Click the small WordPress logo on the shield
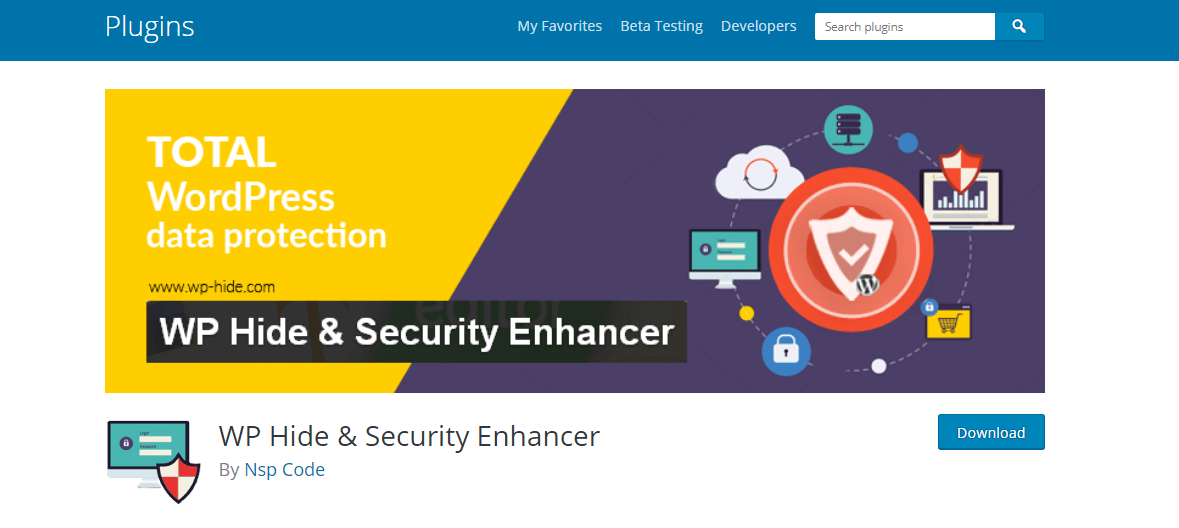Viewport: 1179px width, 528px height. [868, 285]
